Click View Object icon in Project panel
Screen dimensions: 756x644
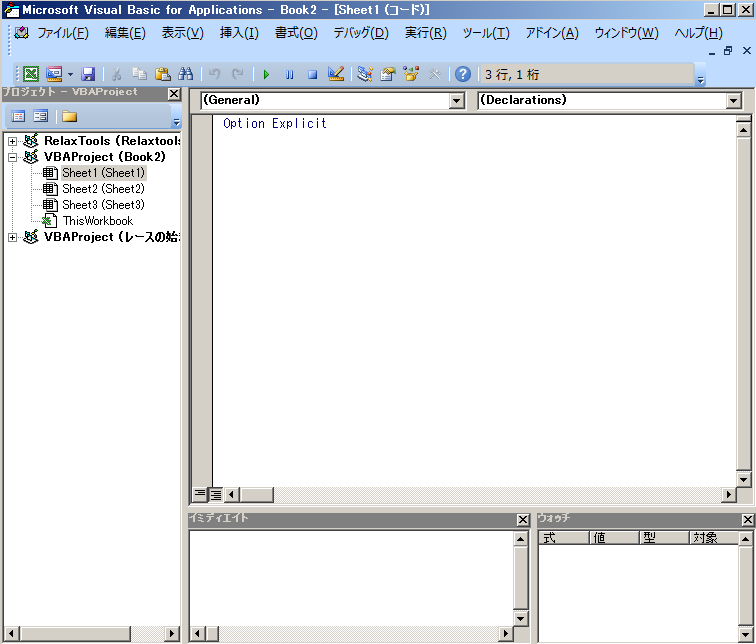40,116
